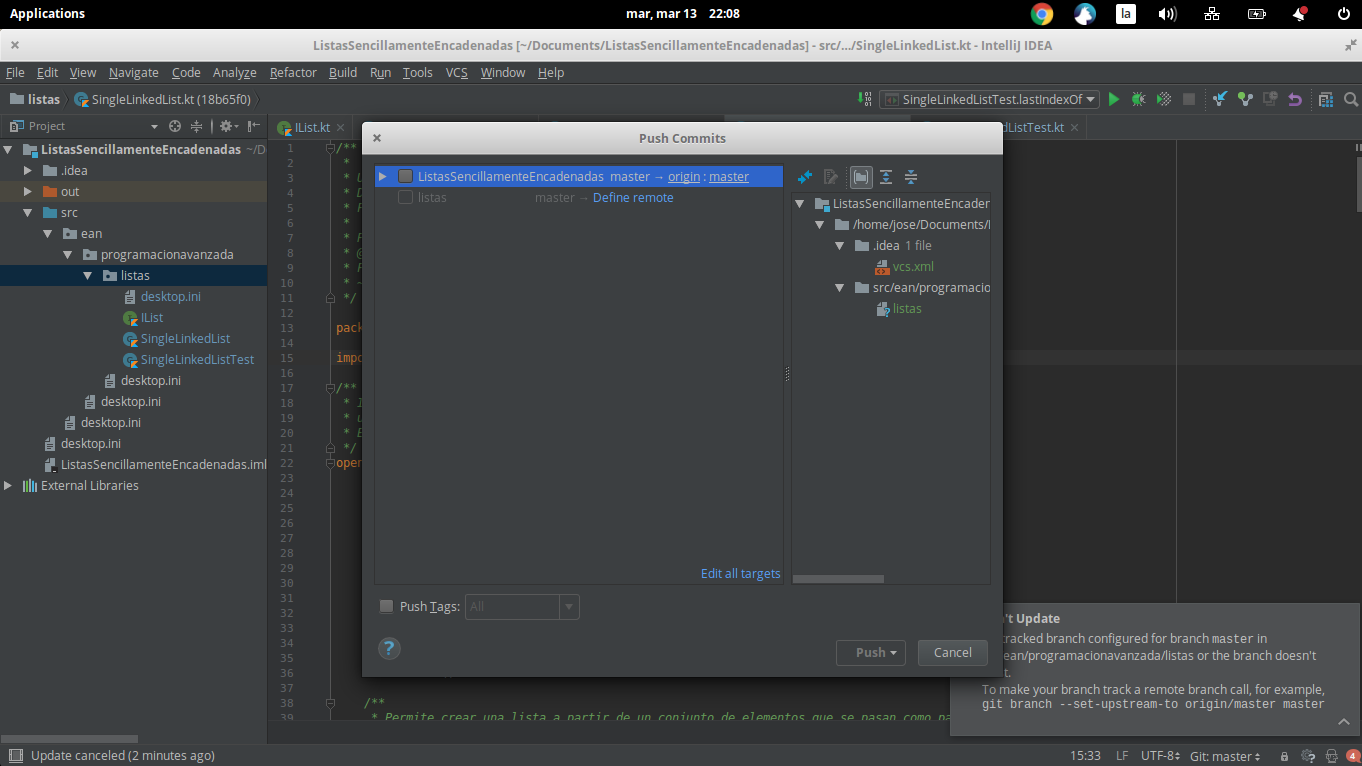Open the VCS menu
The image size is (1362, 766).
[x=456, y=72]
